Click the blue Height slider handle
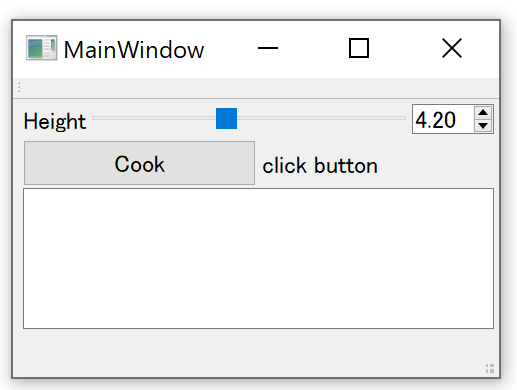 point(226,118)
